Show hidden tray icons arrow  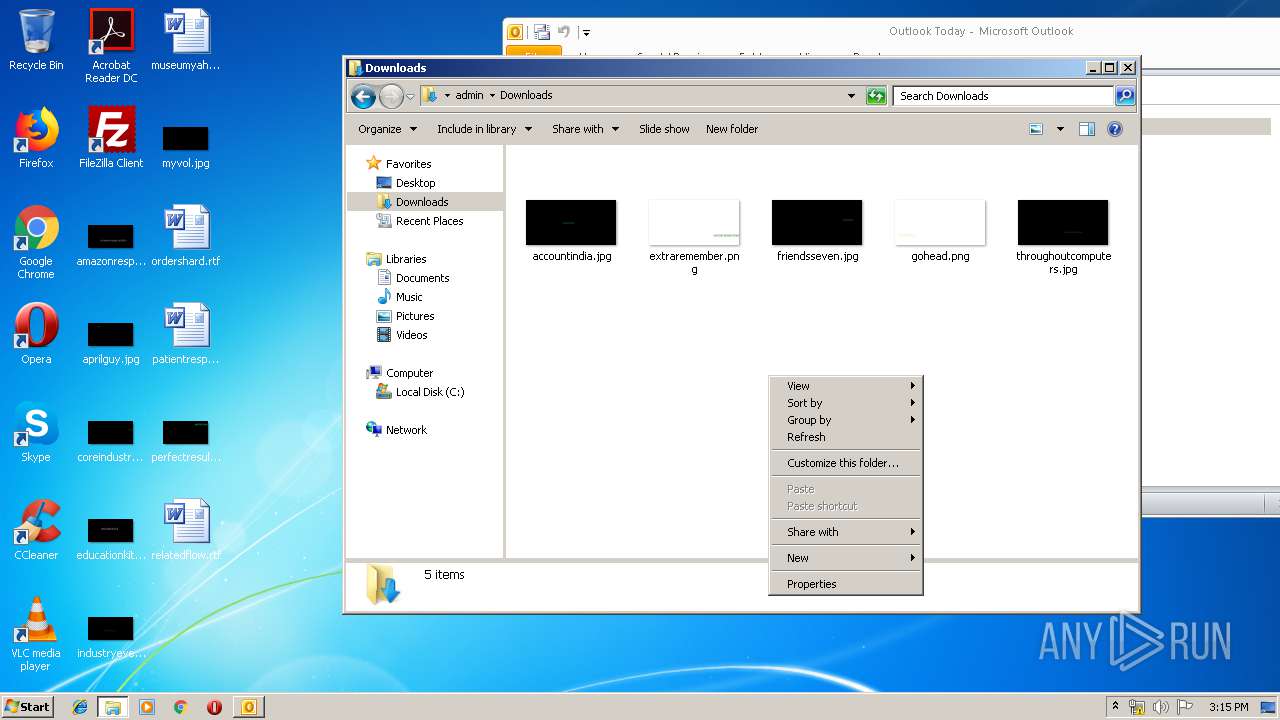pos(1115,707)
